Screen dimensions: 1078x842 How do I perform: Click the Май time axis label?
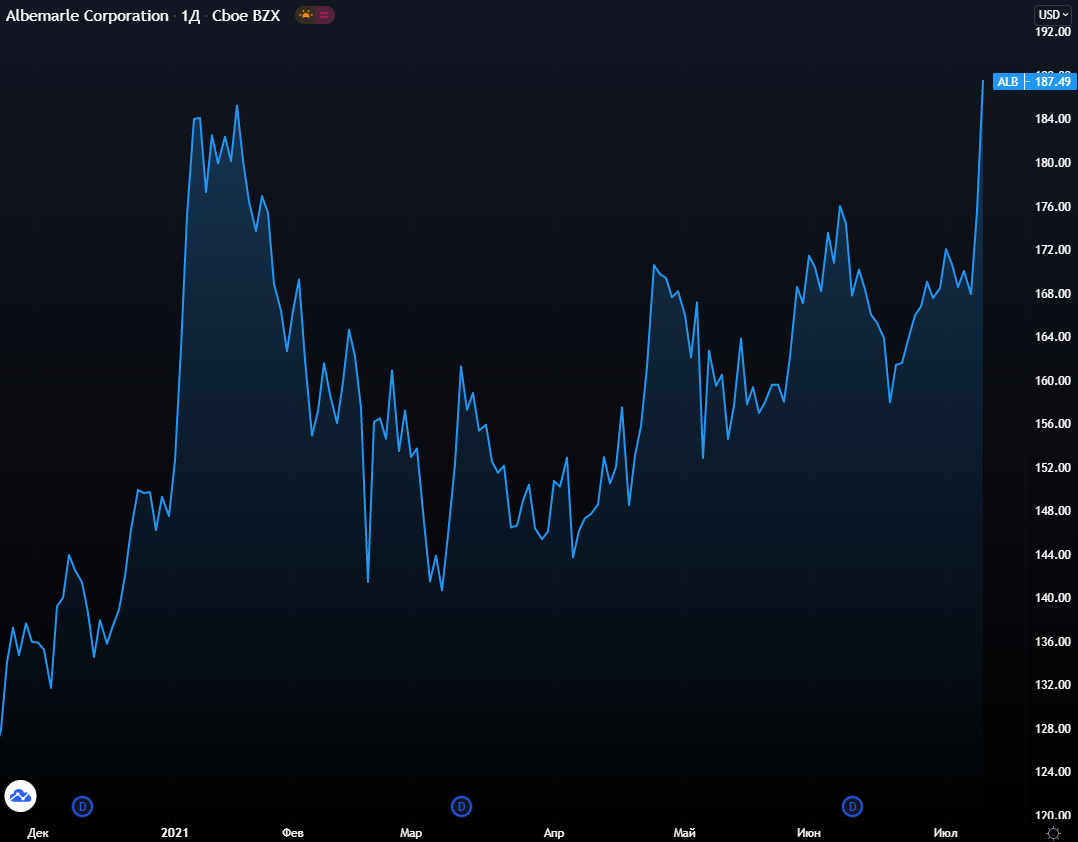(x=685, y=833)
